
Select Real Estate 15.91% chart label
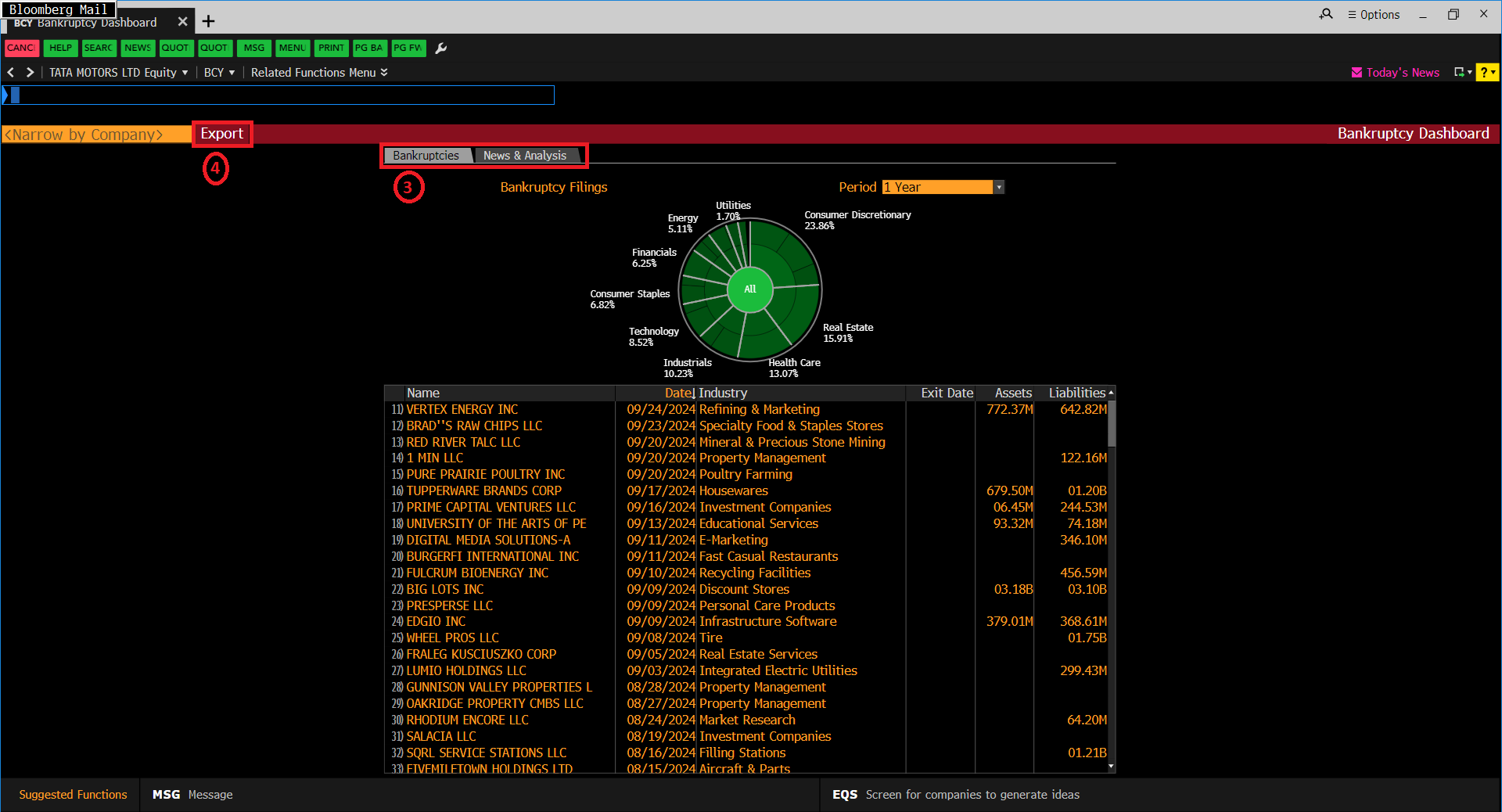[x=848, y=332]
